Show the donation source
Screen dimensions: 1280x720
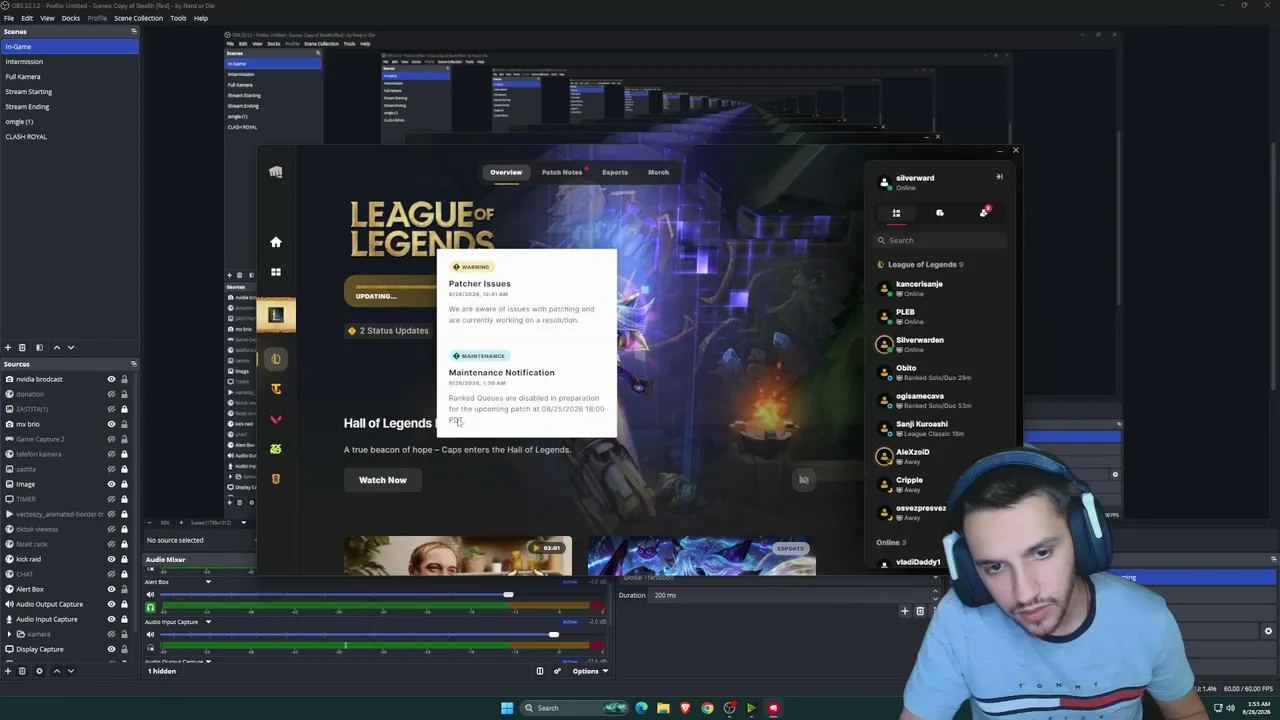[111, 394]
